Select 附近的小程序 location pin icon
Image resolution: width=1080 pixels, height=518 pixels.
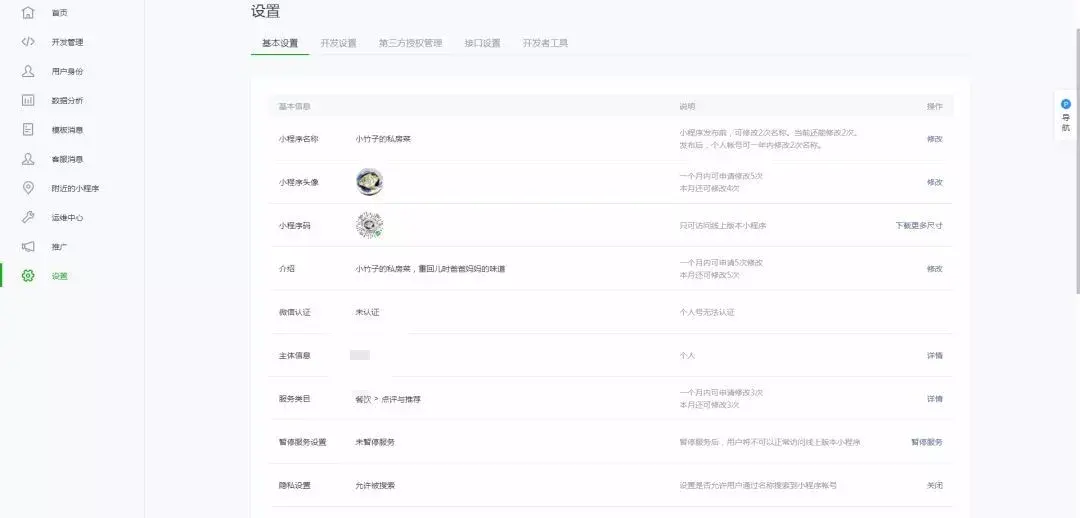(x=28, y=188)
